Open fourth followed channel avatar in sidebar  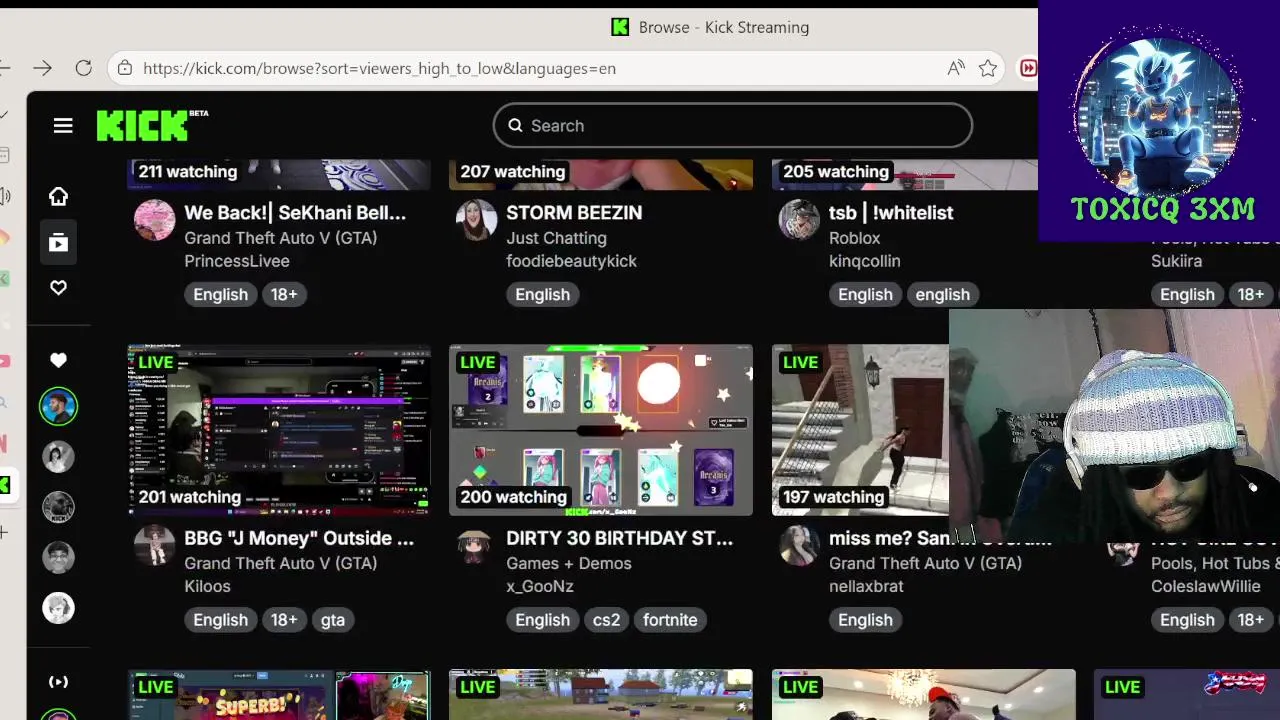58,557
